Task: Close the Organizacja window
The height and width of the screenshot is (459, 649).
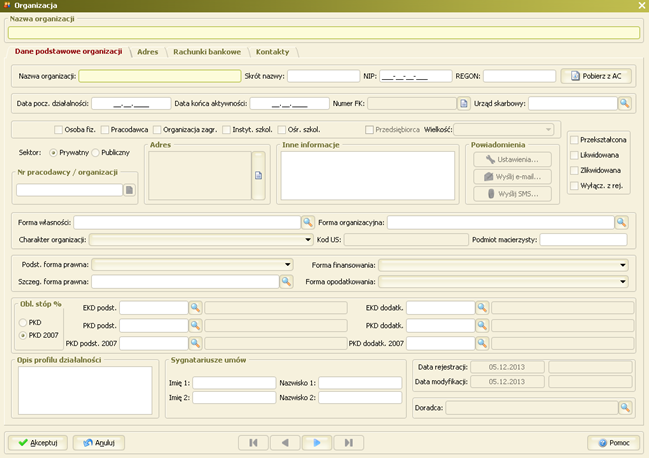Action: (642, 5)
